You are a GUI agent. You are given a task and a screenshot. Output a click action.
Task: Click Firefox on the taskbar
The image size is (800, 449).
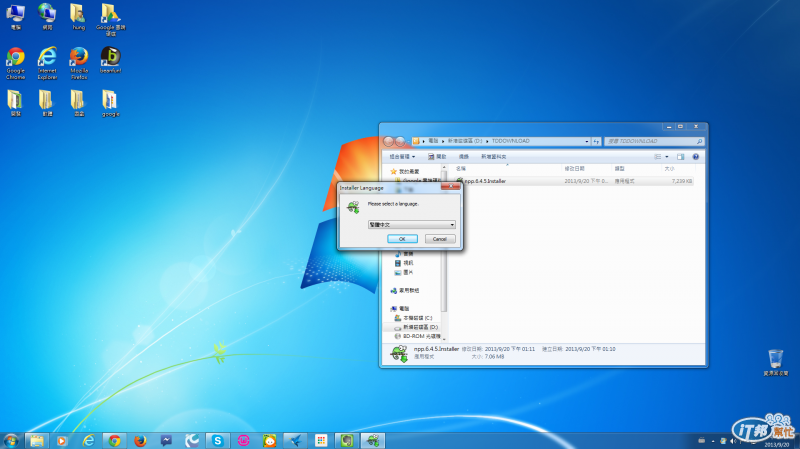click(140, 441)
